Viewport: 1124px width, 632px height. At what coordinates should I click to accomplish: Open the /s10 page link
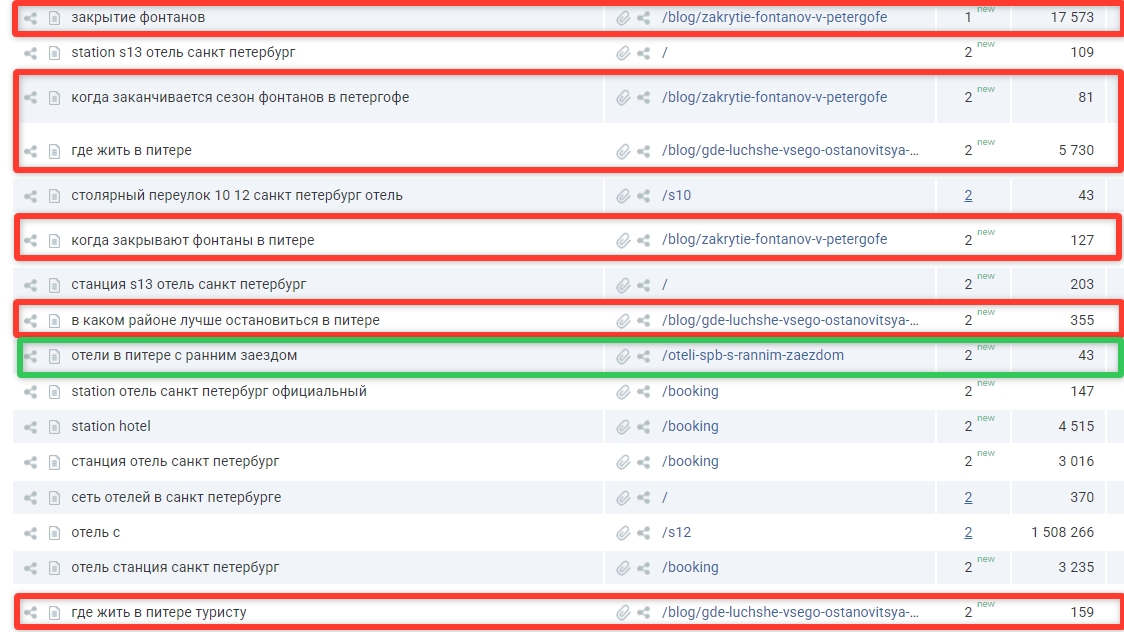pos(677,195)
